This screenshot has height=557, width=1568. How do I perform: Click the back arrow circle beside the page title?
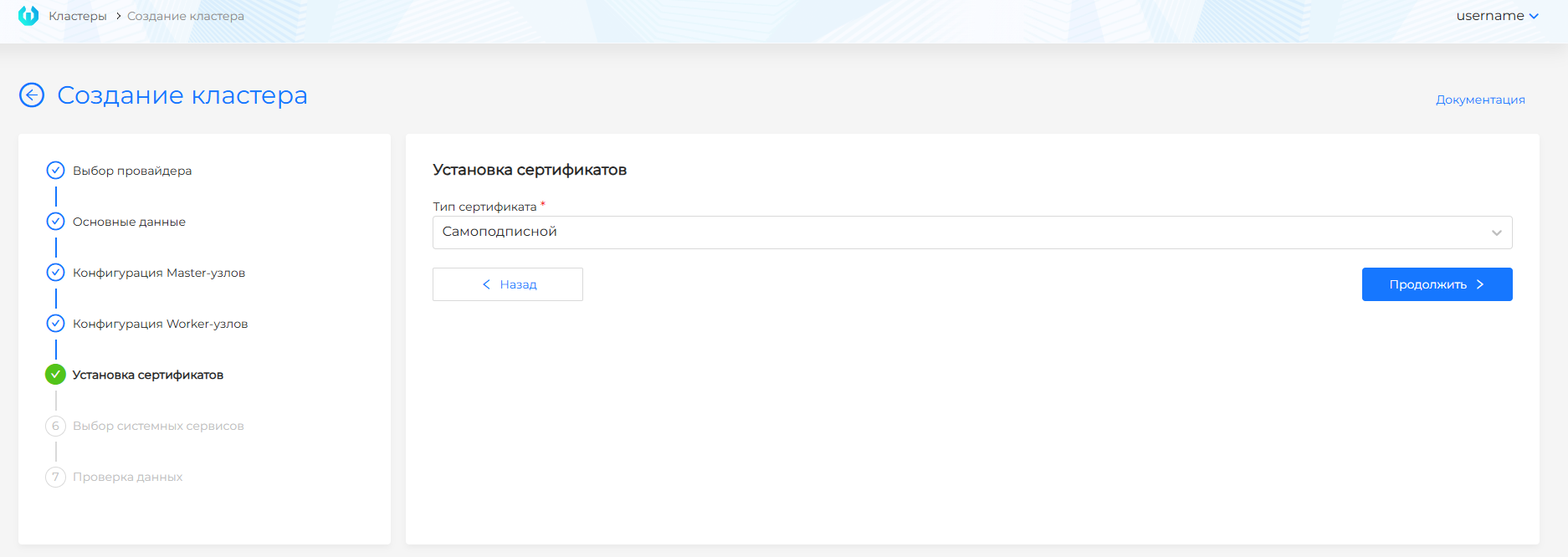pyautogui.click(x=32, y=95)
